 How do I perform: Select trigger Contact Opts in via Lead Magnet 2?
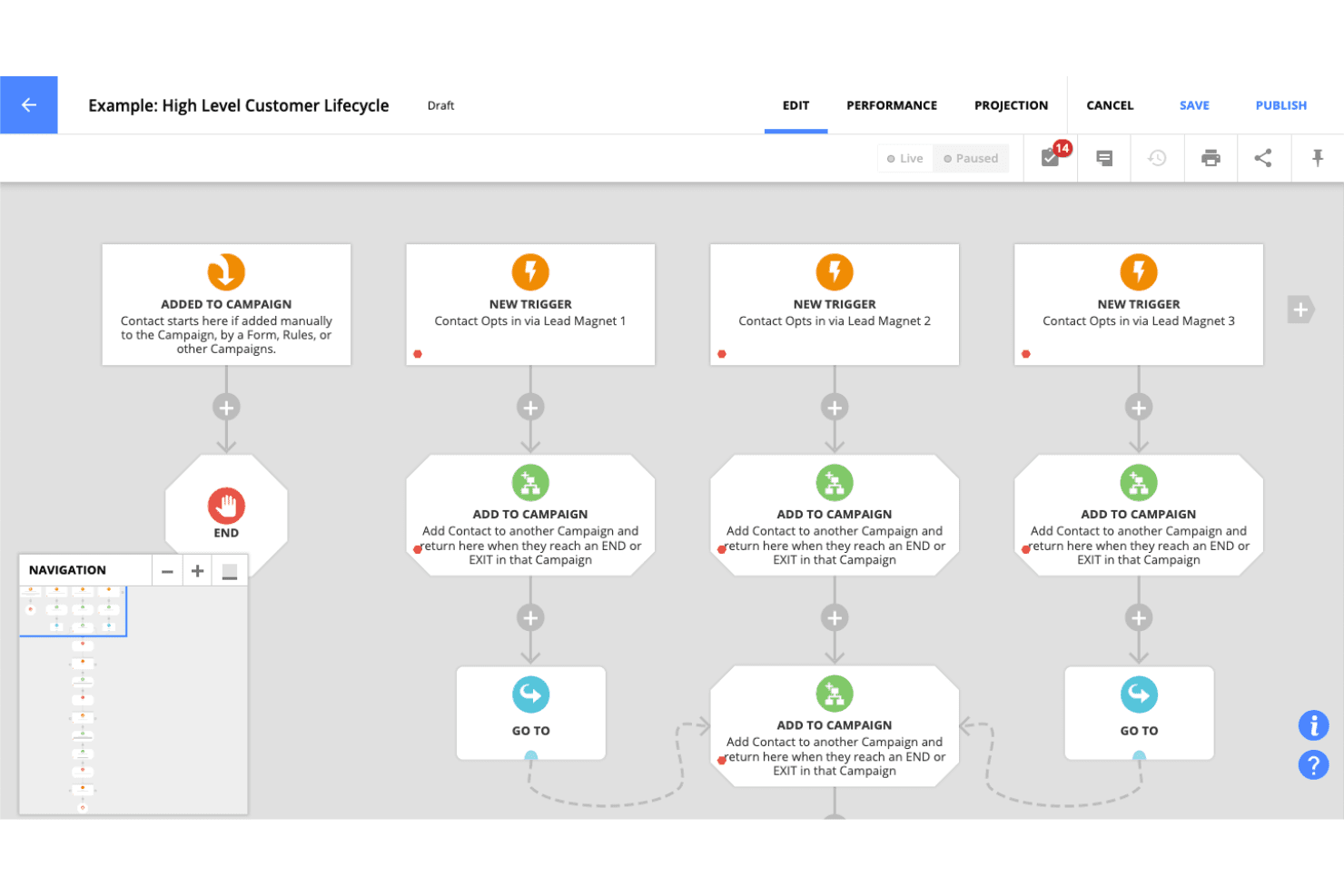[835, 305]
